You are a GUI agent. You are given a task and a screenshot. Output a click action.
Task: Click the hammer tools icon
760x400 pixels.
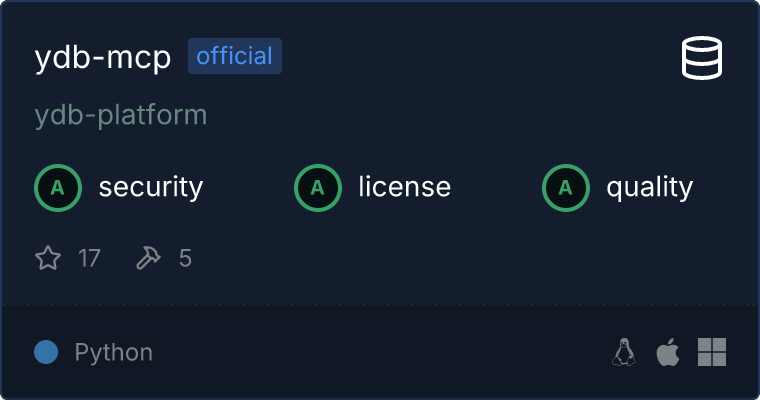[148, 257]
